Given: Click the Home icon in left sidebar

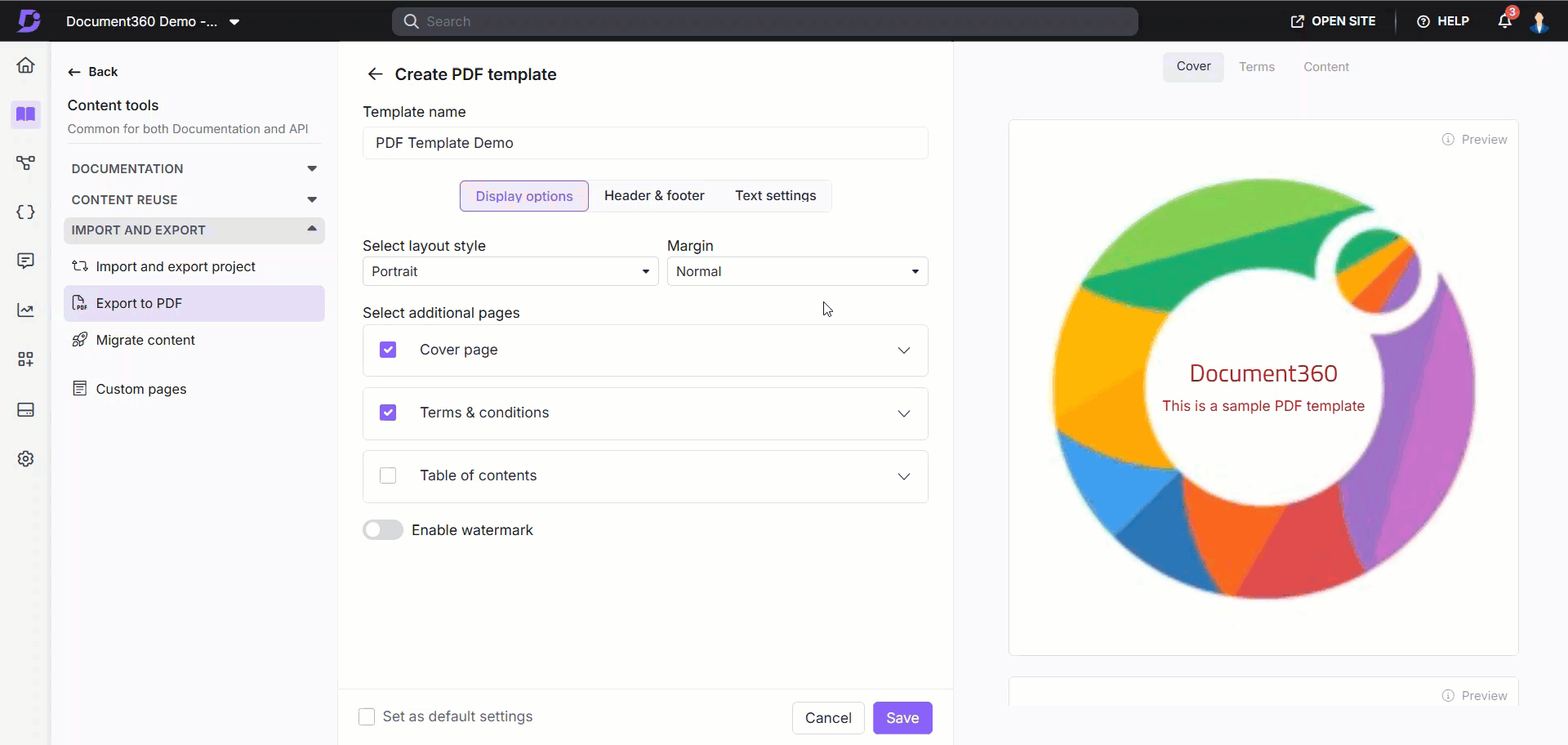Looking at the screenshot, I should tap(26, 65).
